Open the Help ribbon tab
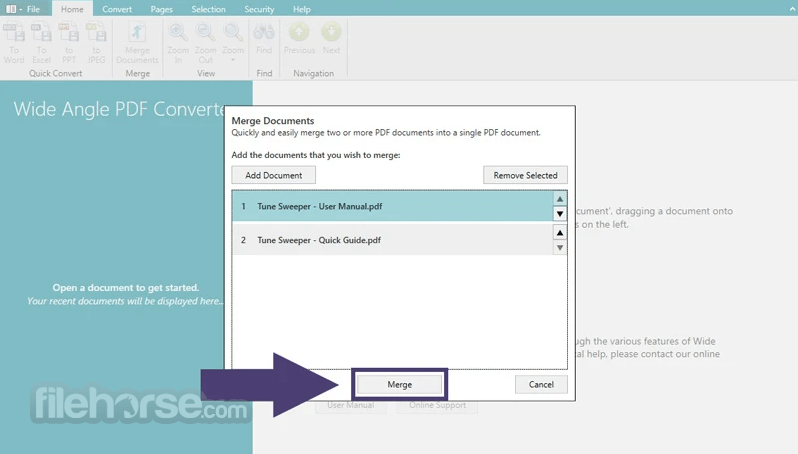The image size is (798, 454). (x=301, y=9)
